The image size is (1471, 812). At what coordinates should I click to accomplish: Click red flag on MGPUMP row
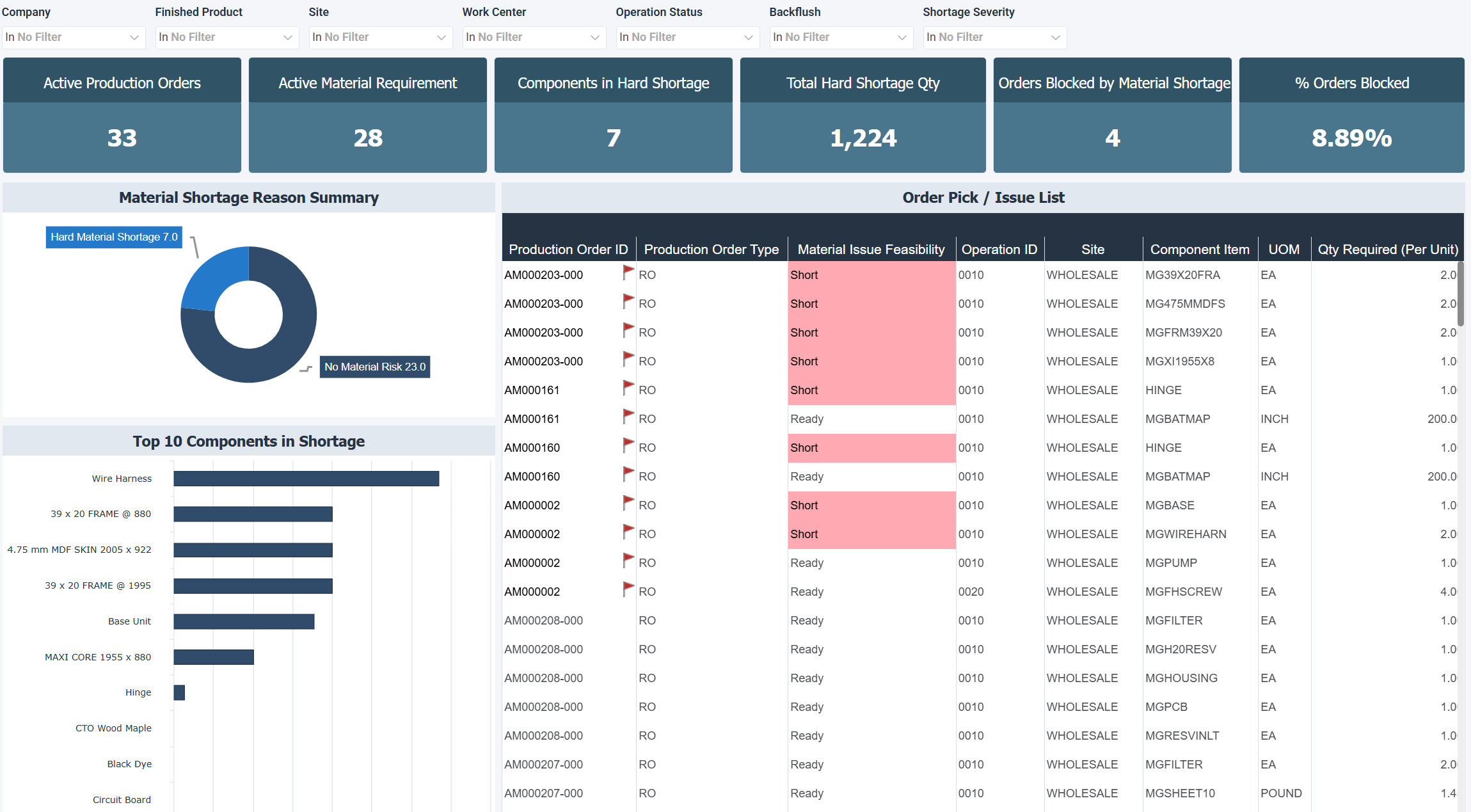click(628, 561)
